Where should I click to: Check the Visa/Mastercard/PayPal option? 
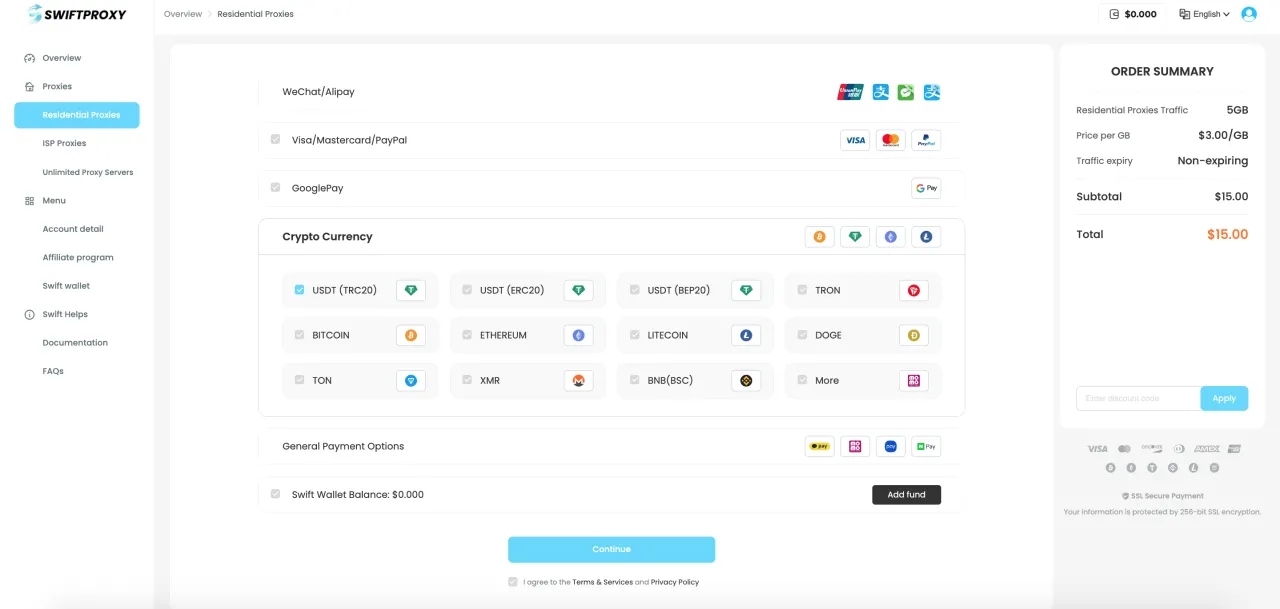pyautogui.click(x=275, y=140)
